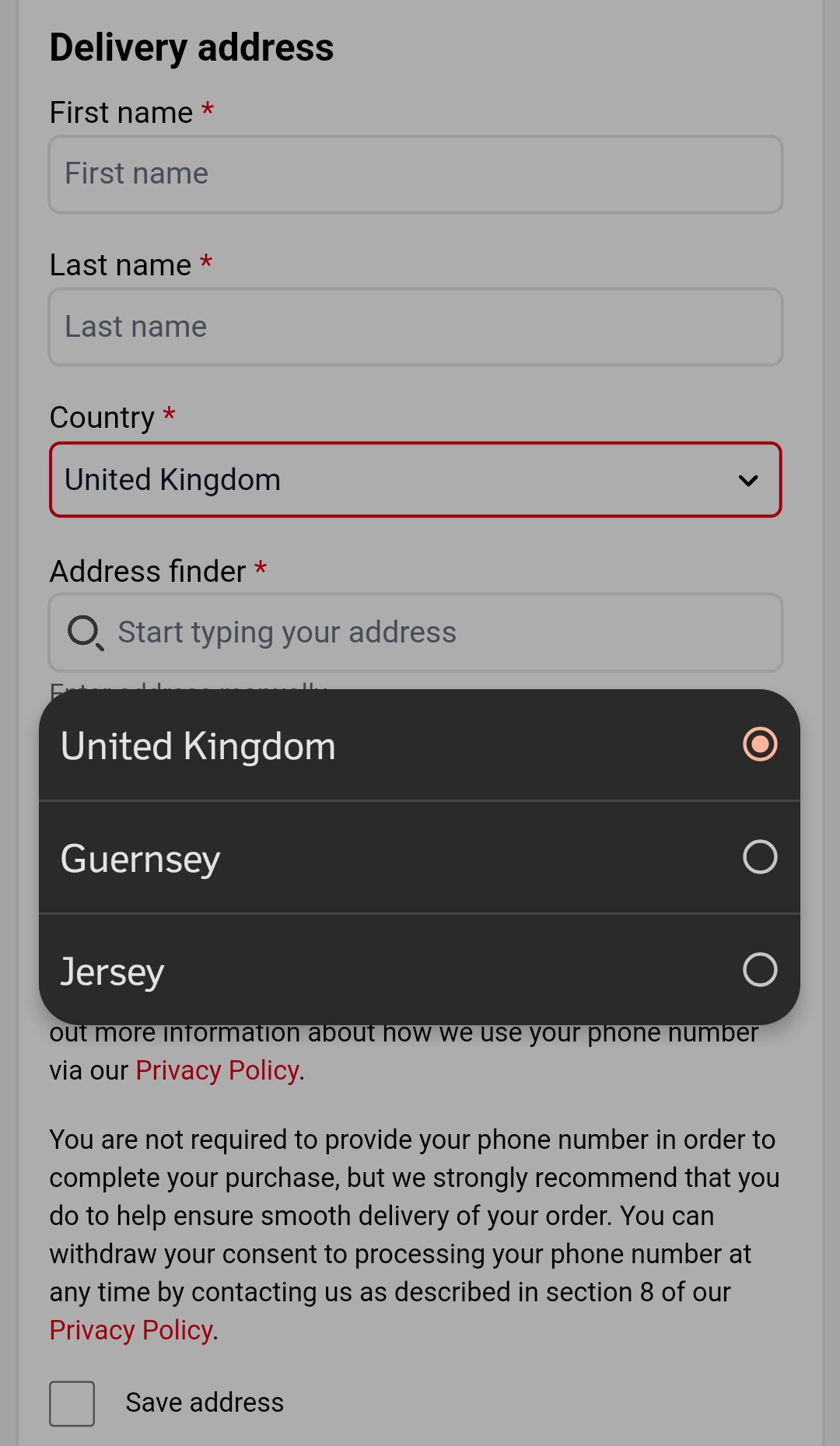Screen dimensions: 840x1446
Task: Select the Guernsey radio button
Action: (x=760, y=857)
